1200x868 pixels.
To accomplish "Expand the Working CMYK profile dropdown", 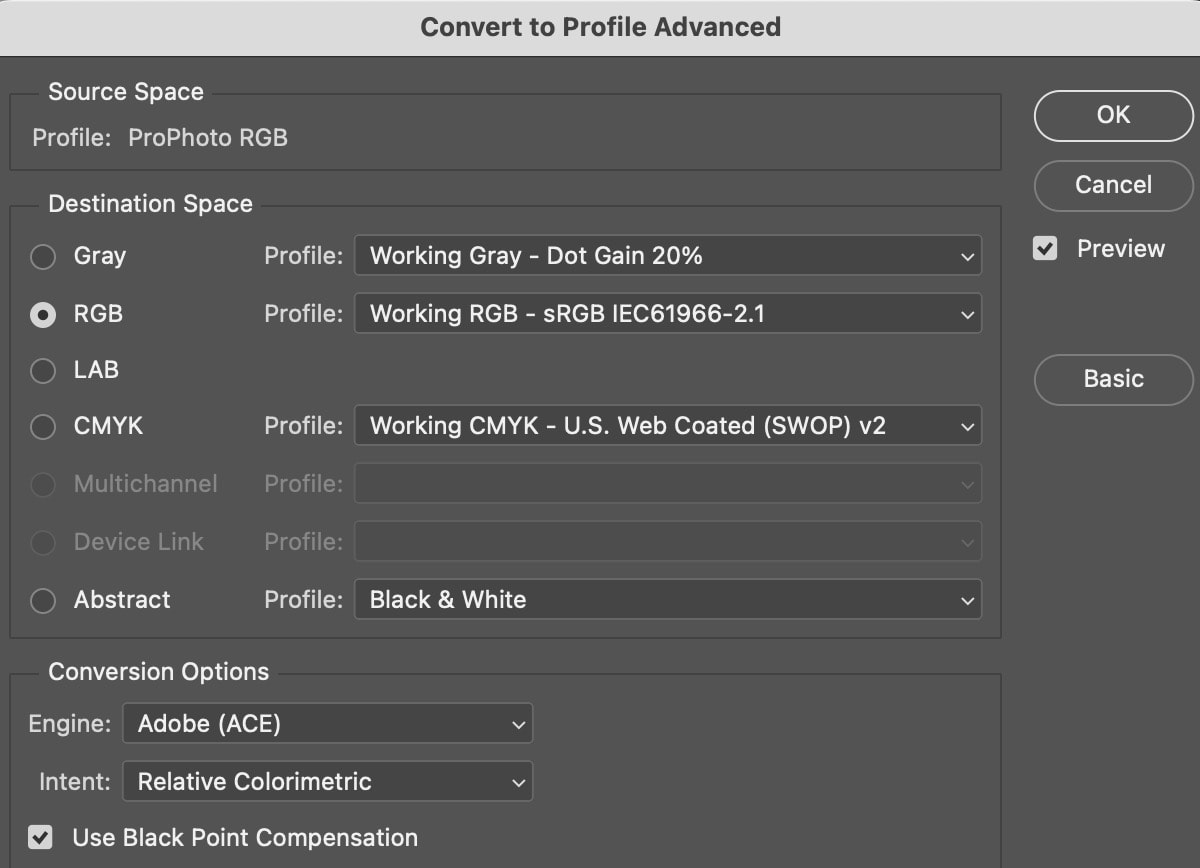I will tap(667, 426).
